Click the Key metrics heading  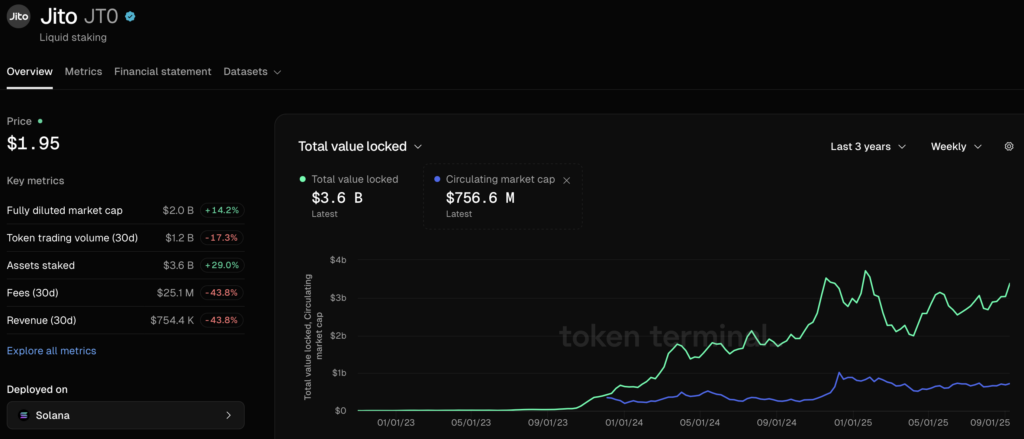coord(35,181)
